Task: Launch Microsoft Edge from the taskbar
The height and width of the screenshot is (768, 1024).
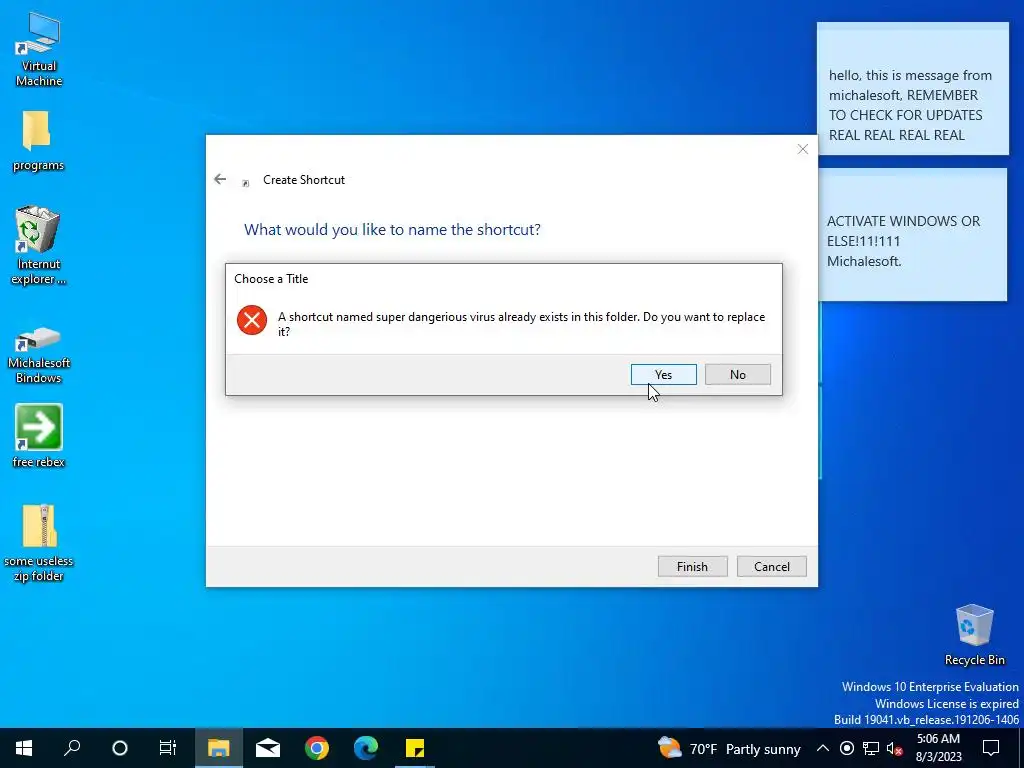Action: coord(366,748)
